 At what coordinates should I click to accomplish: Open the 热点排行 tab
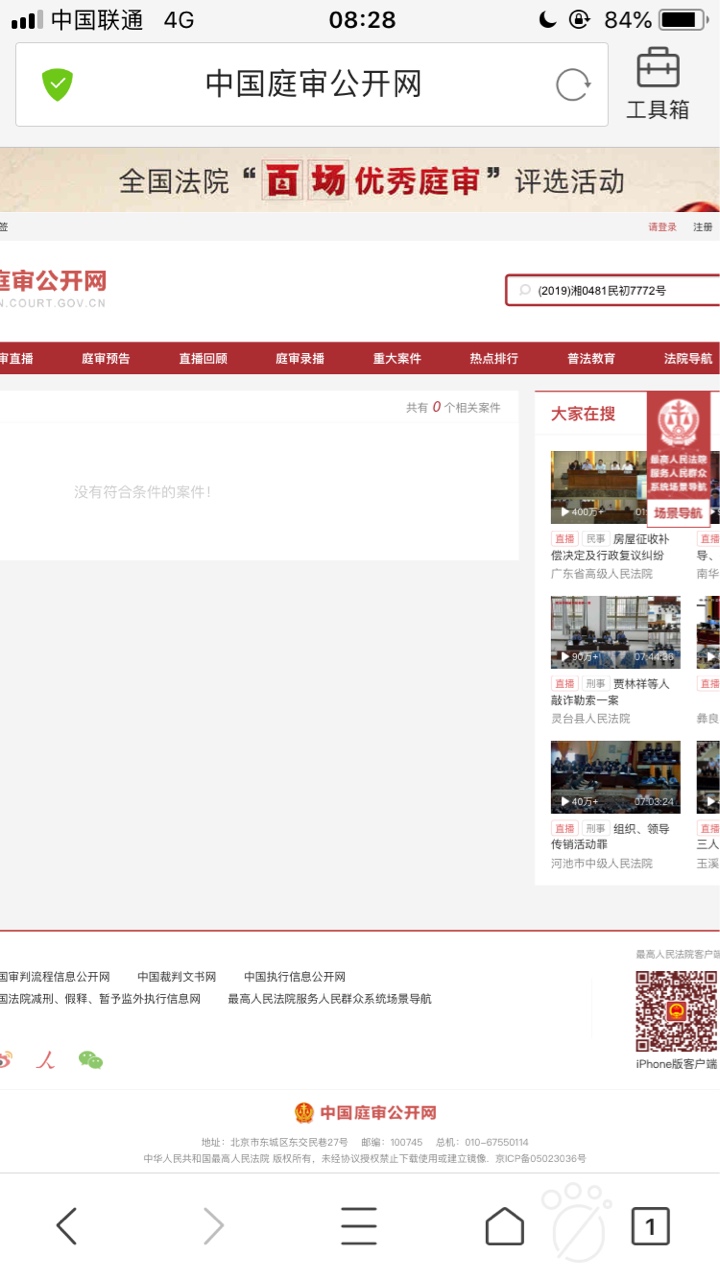(x=494, y=358)
